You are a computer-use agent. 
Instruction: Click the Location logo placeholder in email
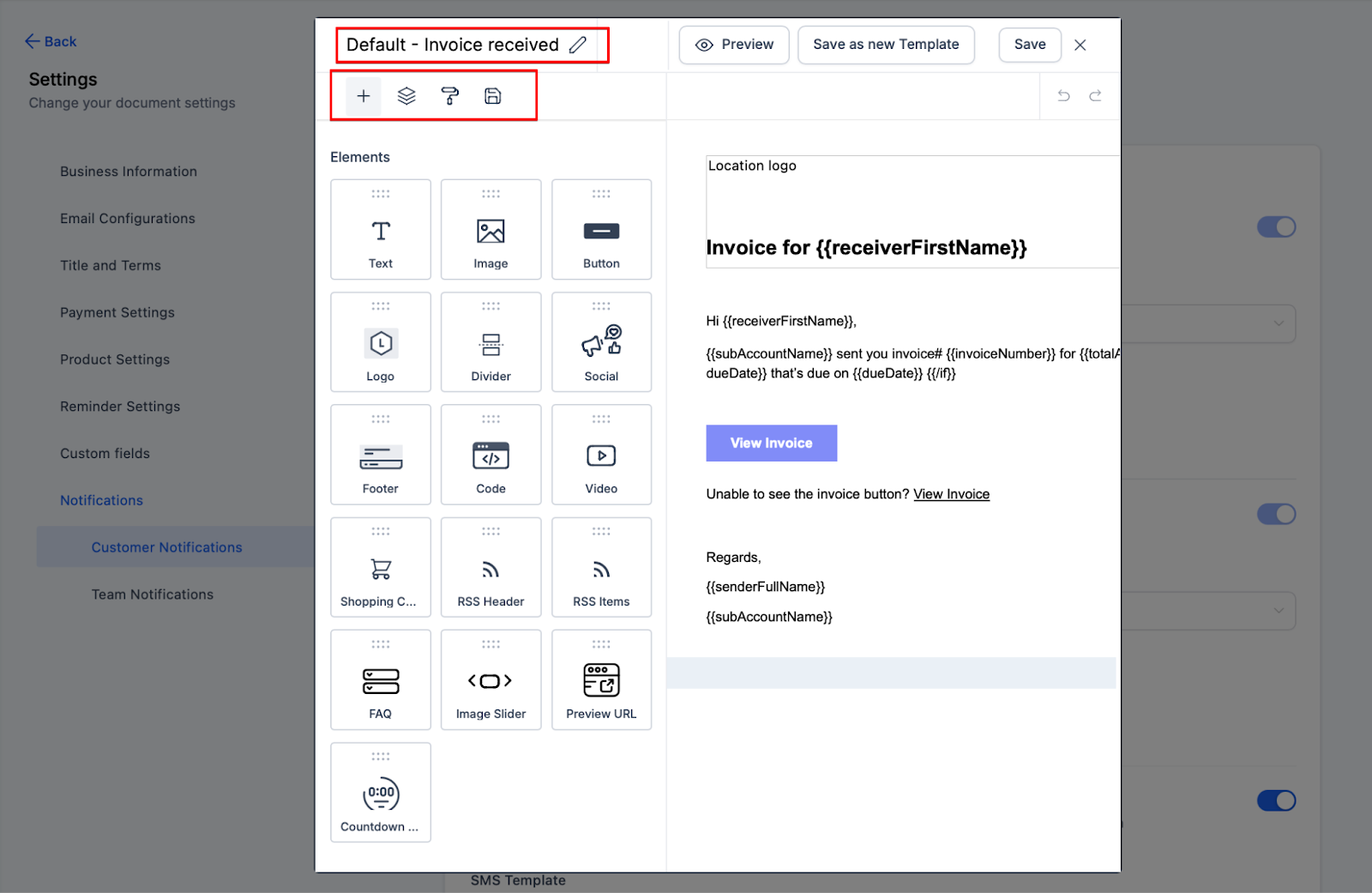[752, 166]
